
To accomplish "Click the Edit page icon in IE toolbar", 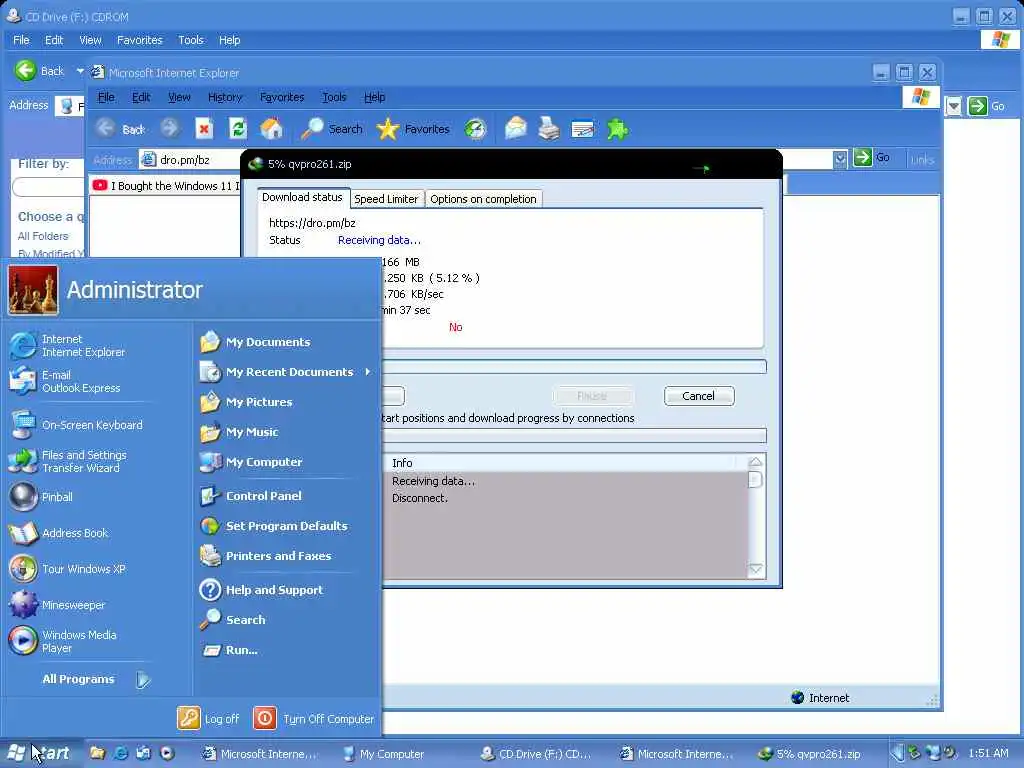I will [583, 129].
